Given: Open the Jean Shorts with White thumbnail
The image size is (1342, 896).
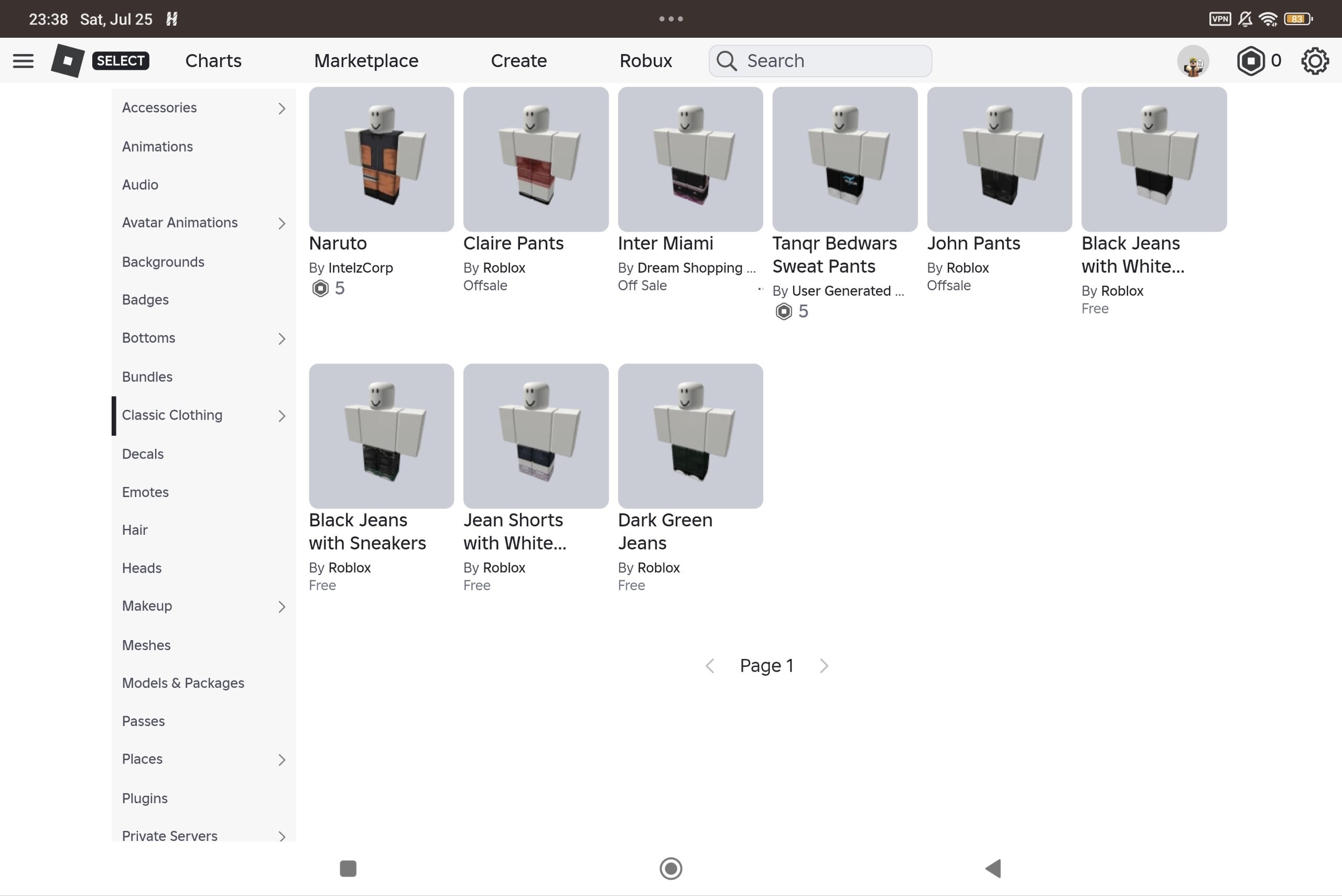Looking at the screenshot, I should (535, 436).
